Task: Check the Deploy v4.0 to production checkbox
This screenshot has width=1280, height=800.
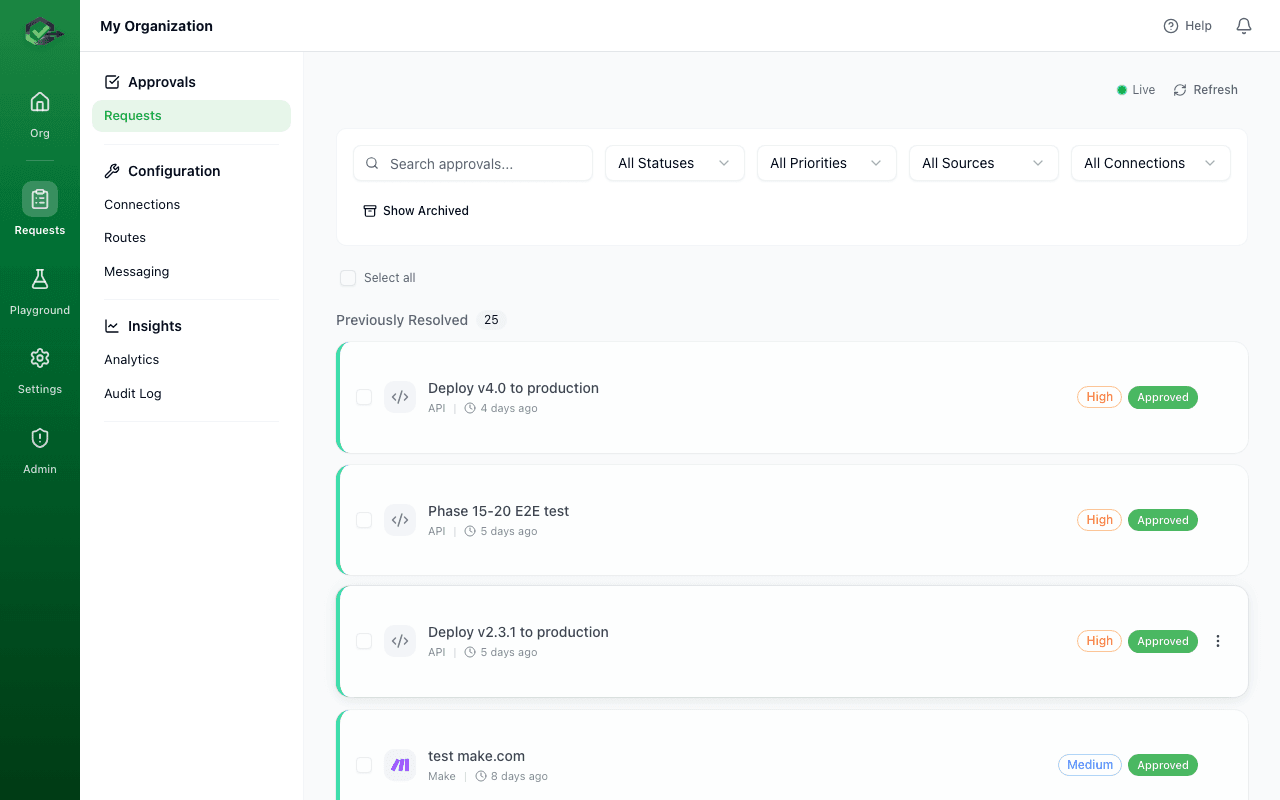Action: [x=364, y=397]
